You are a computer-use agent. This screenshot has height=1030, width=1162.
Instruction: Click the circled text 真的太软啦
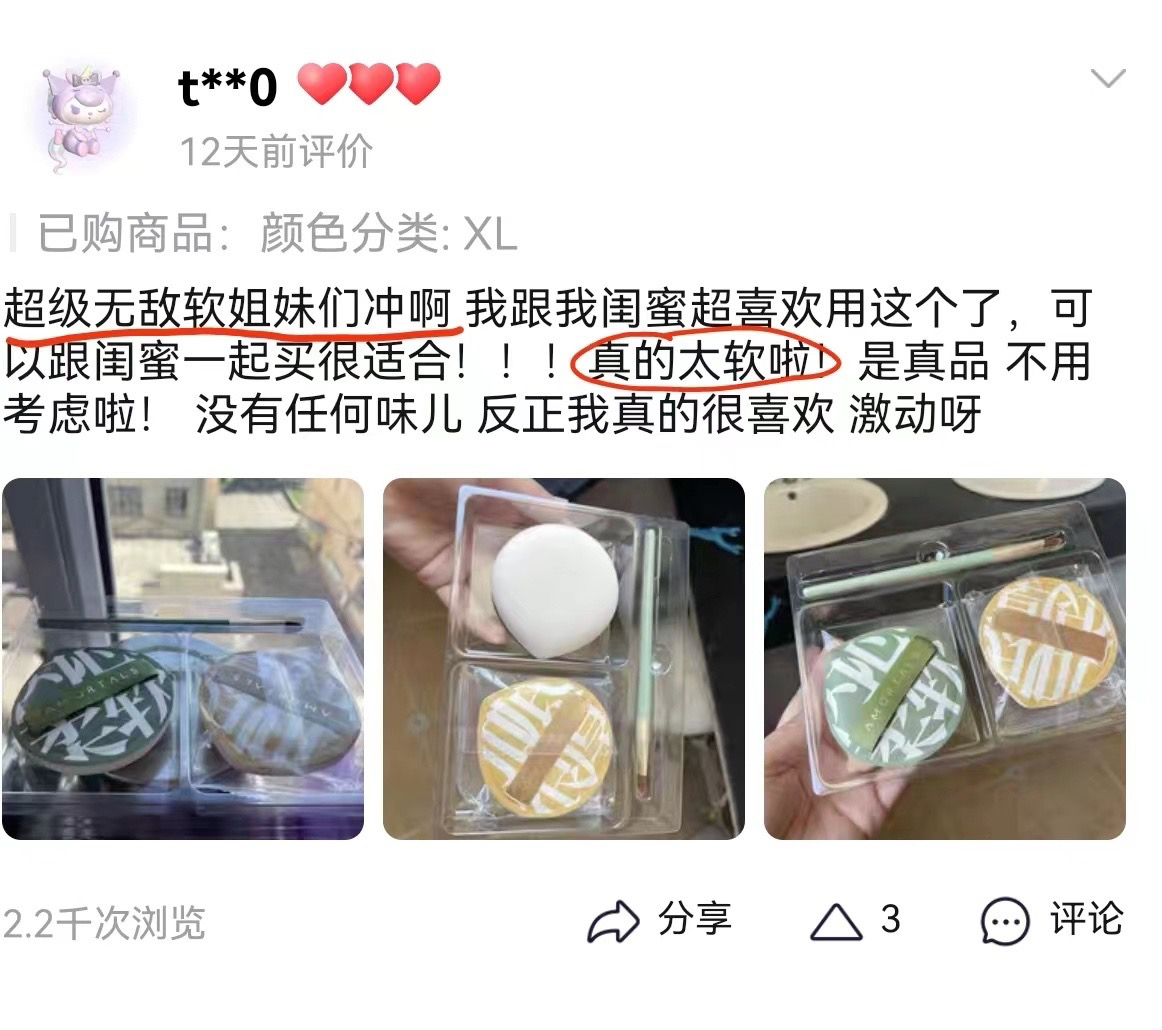tap(706, 362)
